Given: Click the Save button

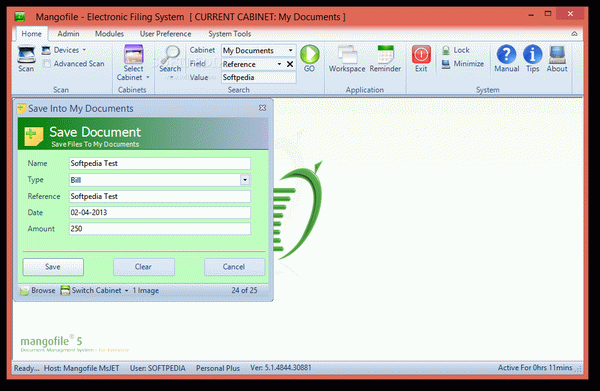Looking at the screenshot, I should click(x=53, y=267).
